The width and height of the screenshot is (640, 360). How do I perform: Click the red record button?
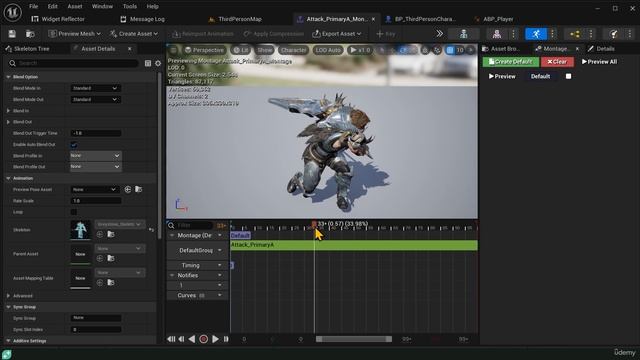[203, 339]
